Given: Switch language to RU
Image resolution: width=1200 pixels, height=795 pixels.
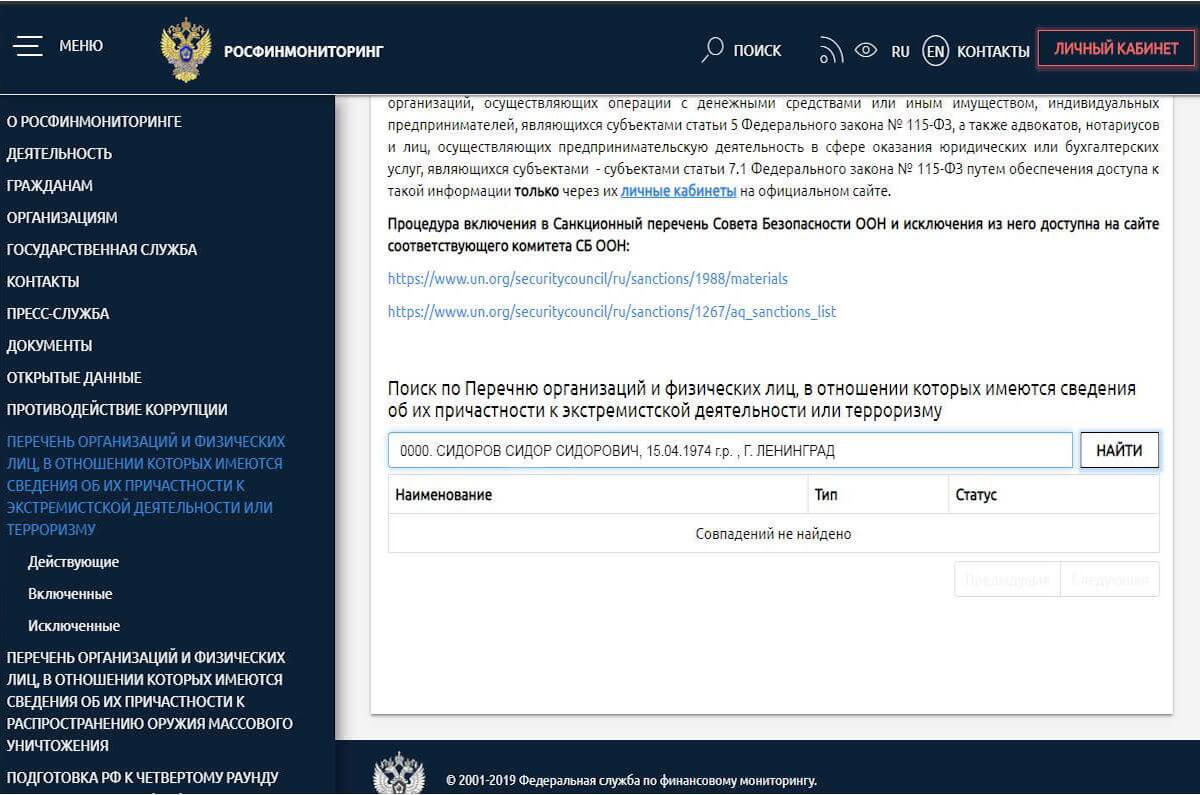Looking at the screenshot, I should (x=900, y=51).
